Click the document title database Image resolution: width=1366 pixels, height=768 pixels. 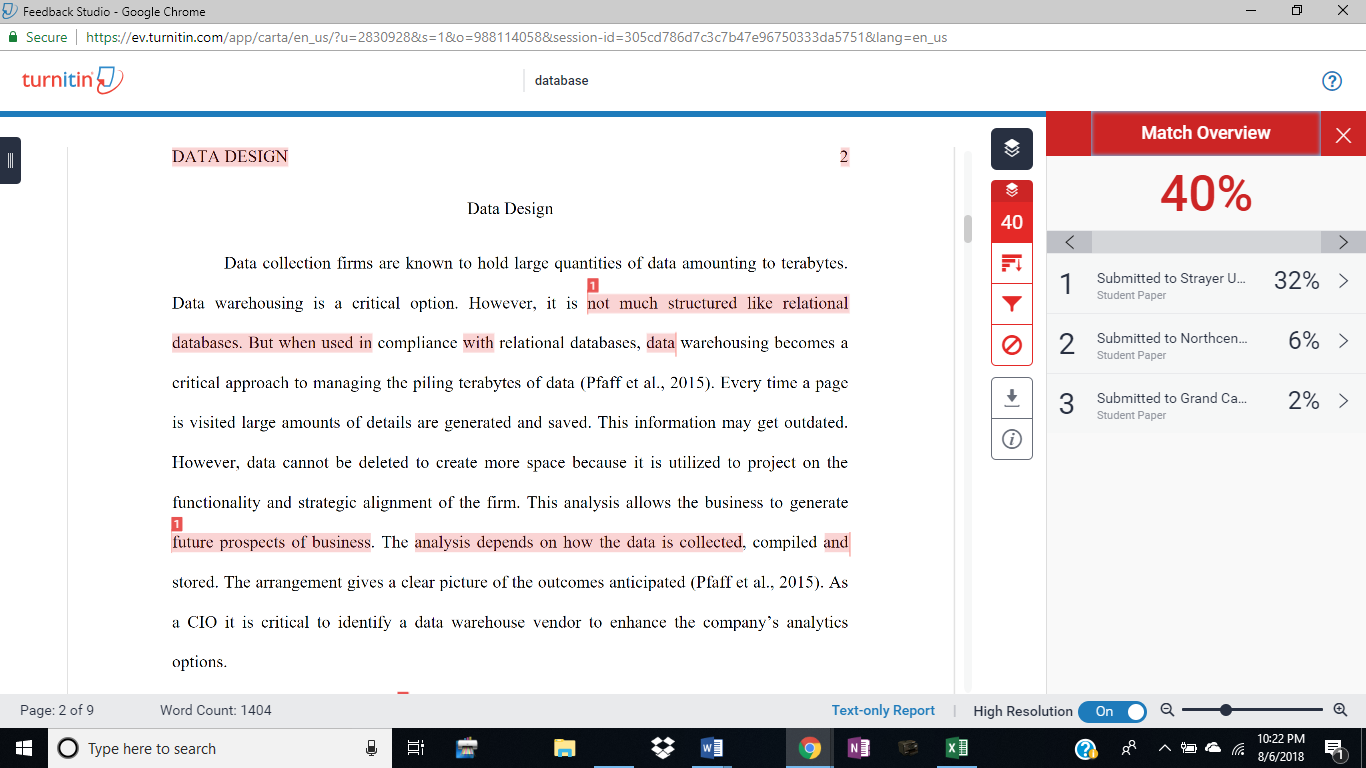coord(562,80)
